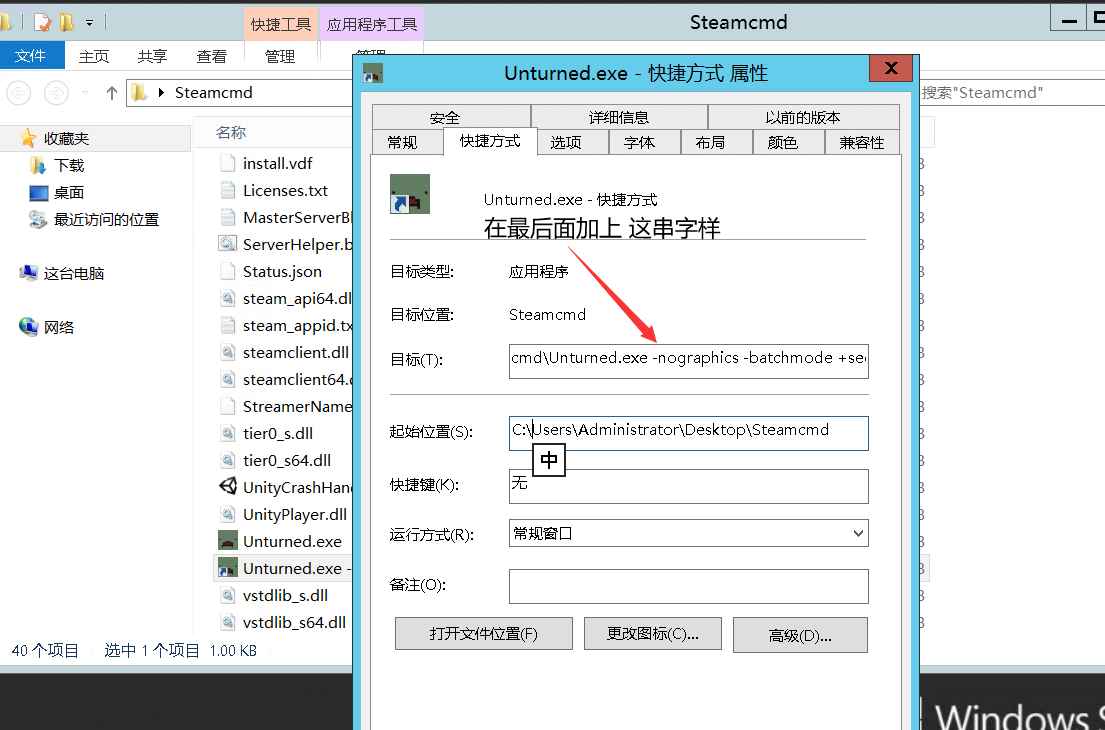
Task: Click the 下载 folder icon in sidebar
Action: point(37,166)
